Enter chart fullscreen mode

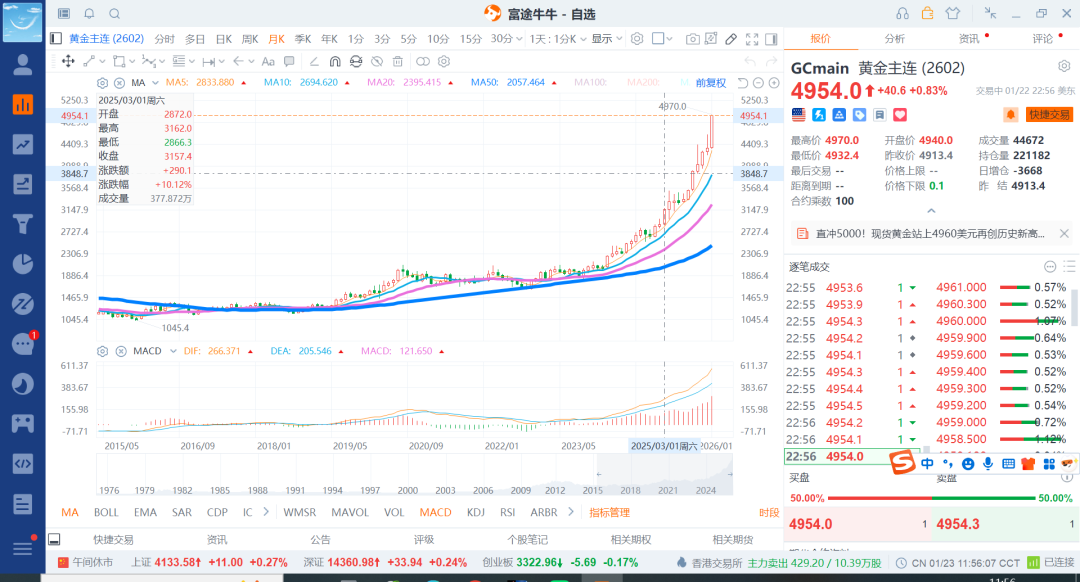[752, 39]
